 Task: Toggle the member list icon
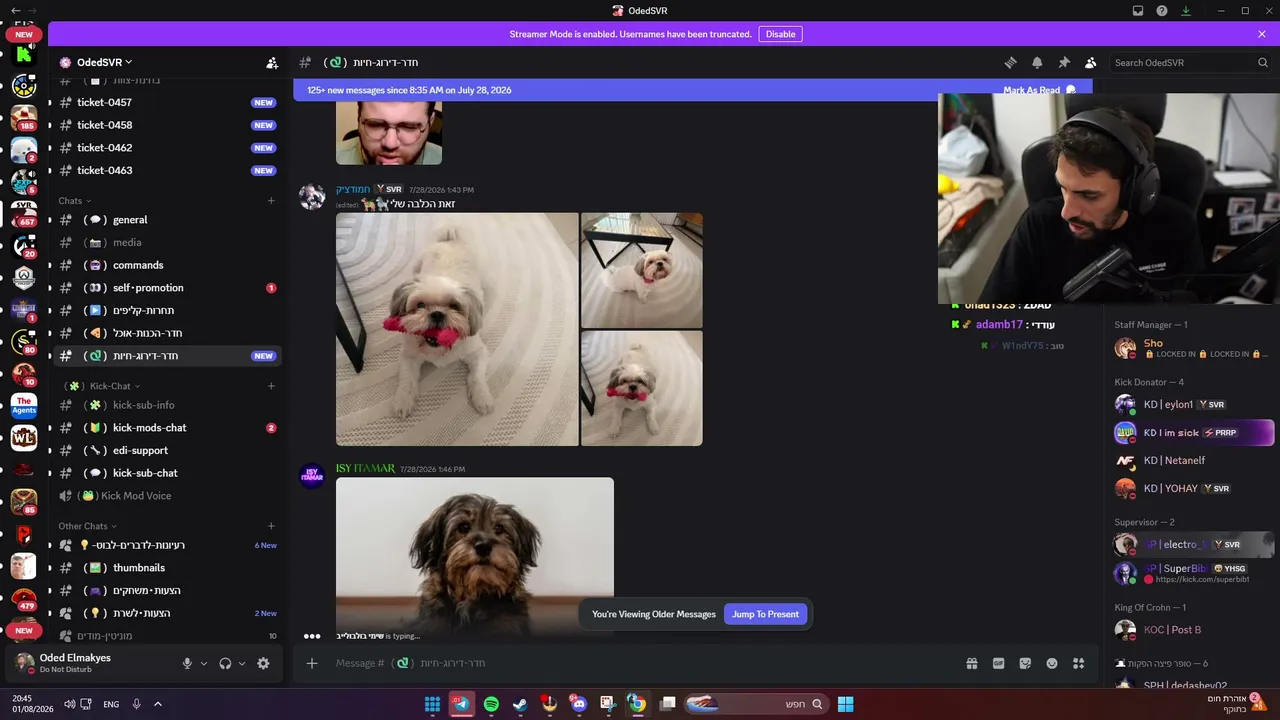1091,62
